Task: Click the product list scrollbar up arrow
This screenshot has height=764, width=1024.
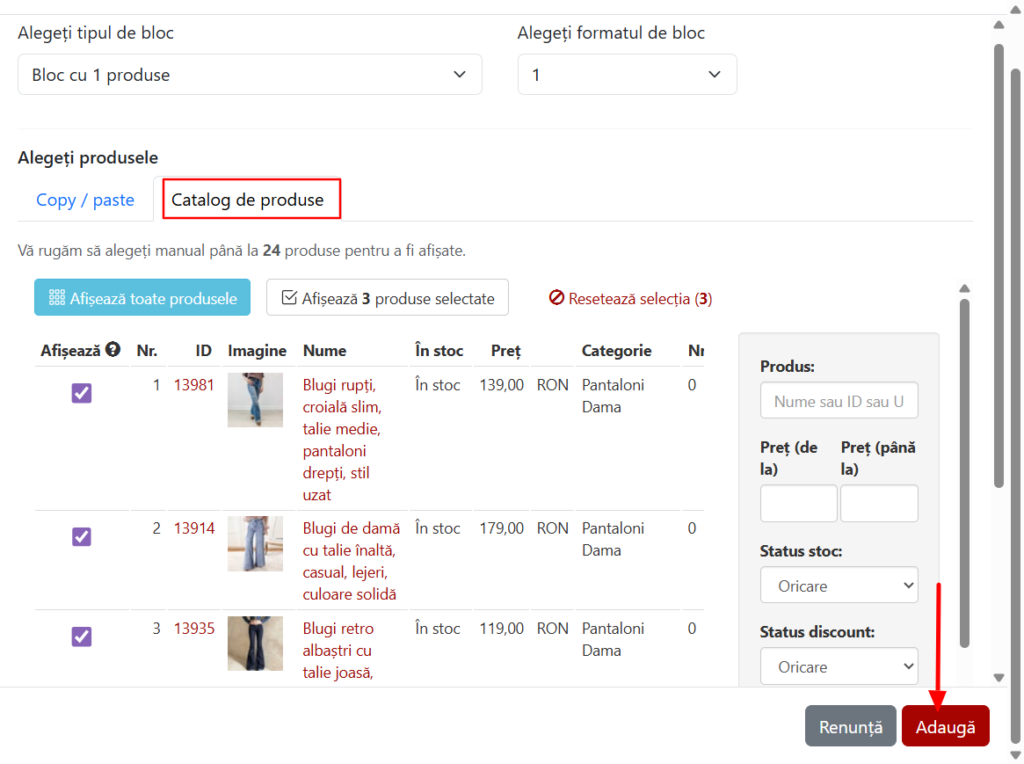Action: pos(965,288)
